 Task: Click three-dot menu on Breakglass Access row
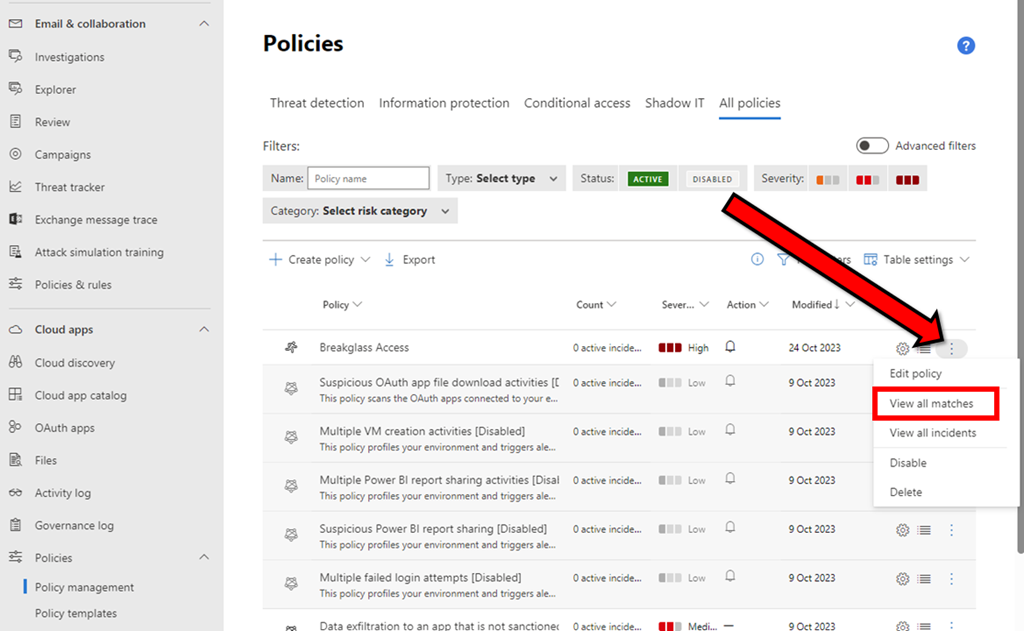point(952,348)
